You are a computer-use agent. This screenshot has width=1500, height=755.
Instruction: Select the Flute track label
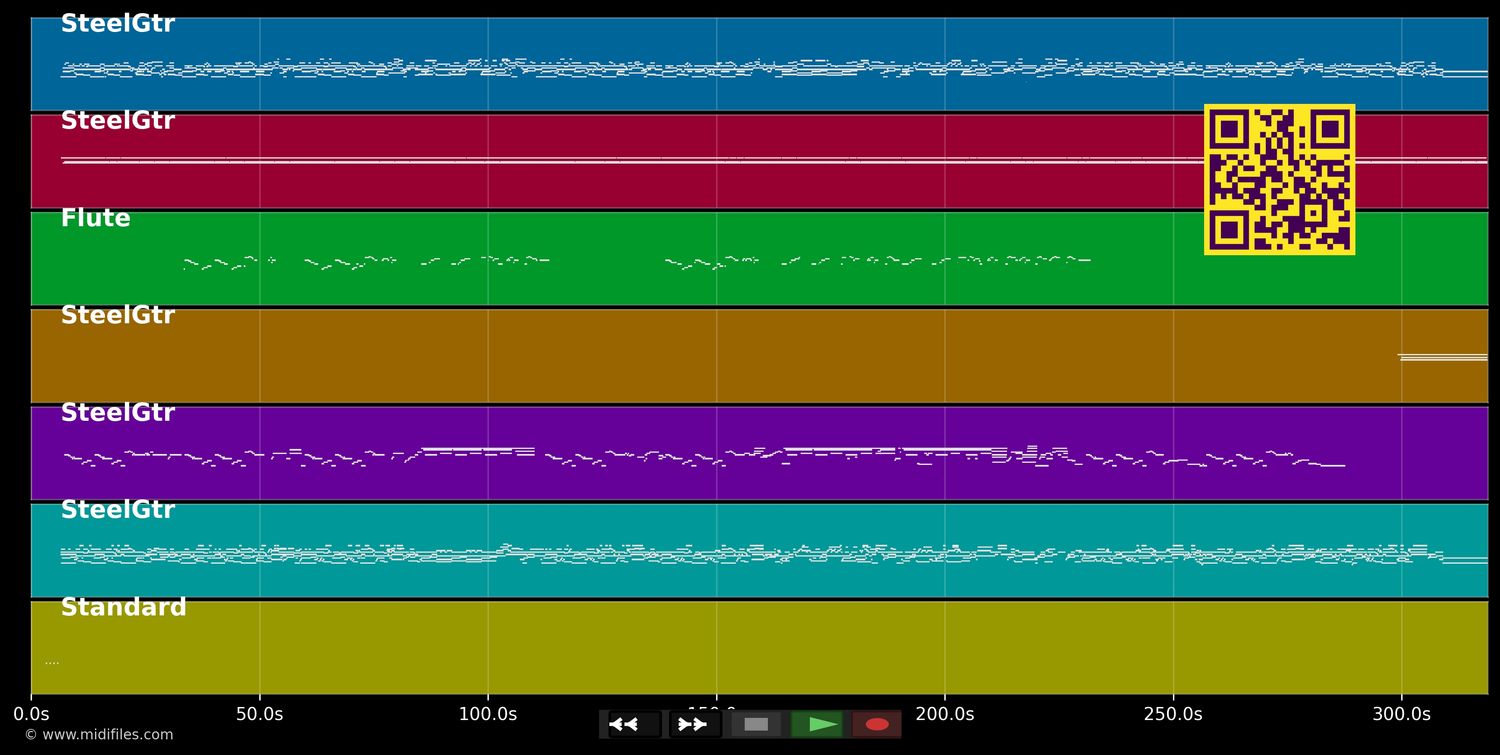[96, 219]
